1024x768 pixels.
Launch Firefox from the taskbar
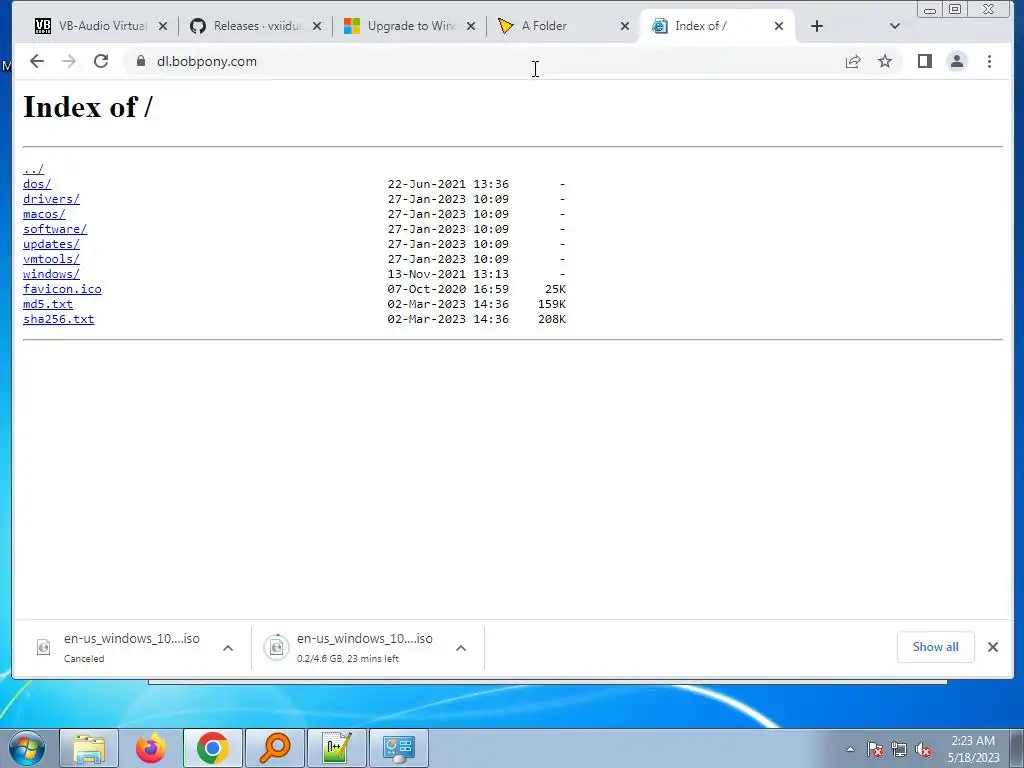(151, 748)
